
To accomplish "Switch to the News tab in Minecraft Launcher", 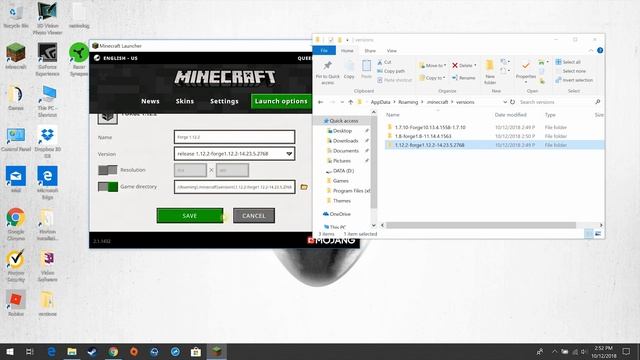I will pyautogui.click(x=150, y=101).
